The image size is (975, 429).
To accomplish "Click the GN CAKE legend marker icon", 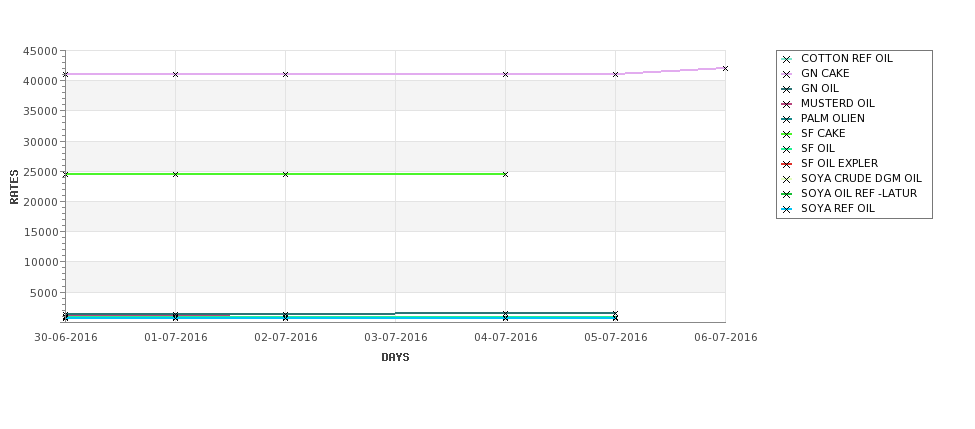I will click(787, 74).
